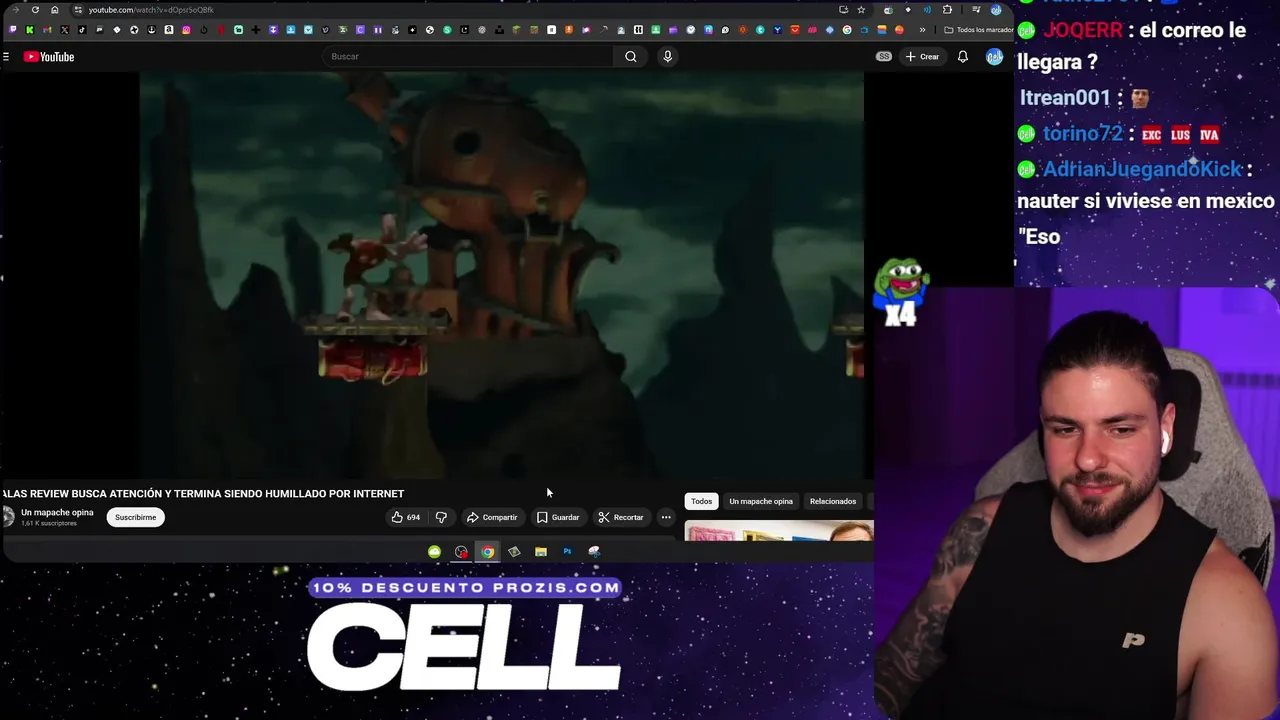Focus the Buscar search field
The image size is (1280, 720).
[470, 56]
